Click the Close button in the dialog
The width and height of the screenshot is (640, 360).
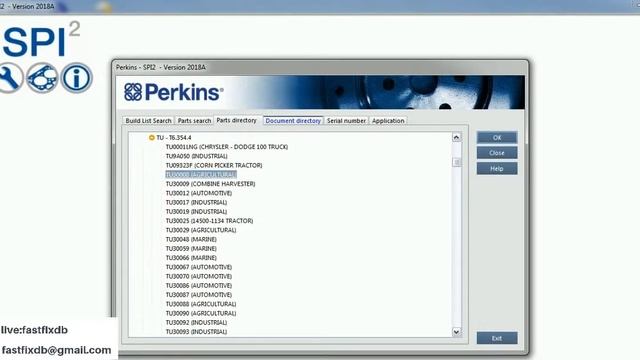point(497,153)
